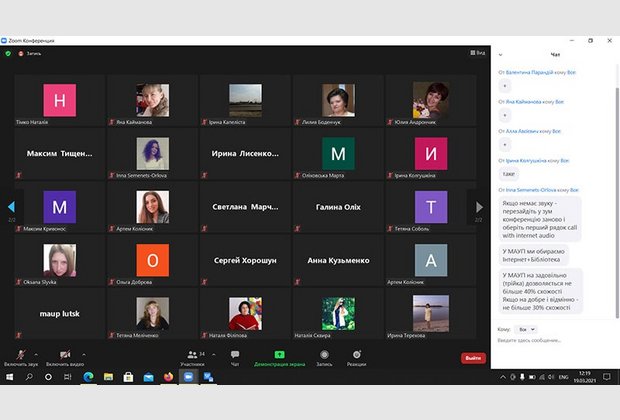Screen dimensions: 620x420
Task: Open Windows Start menu on taskbar
Action: (8, 377)
